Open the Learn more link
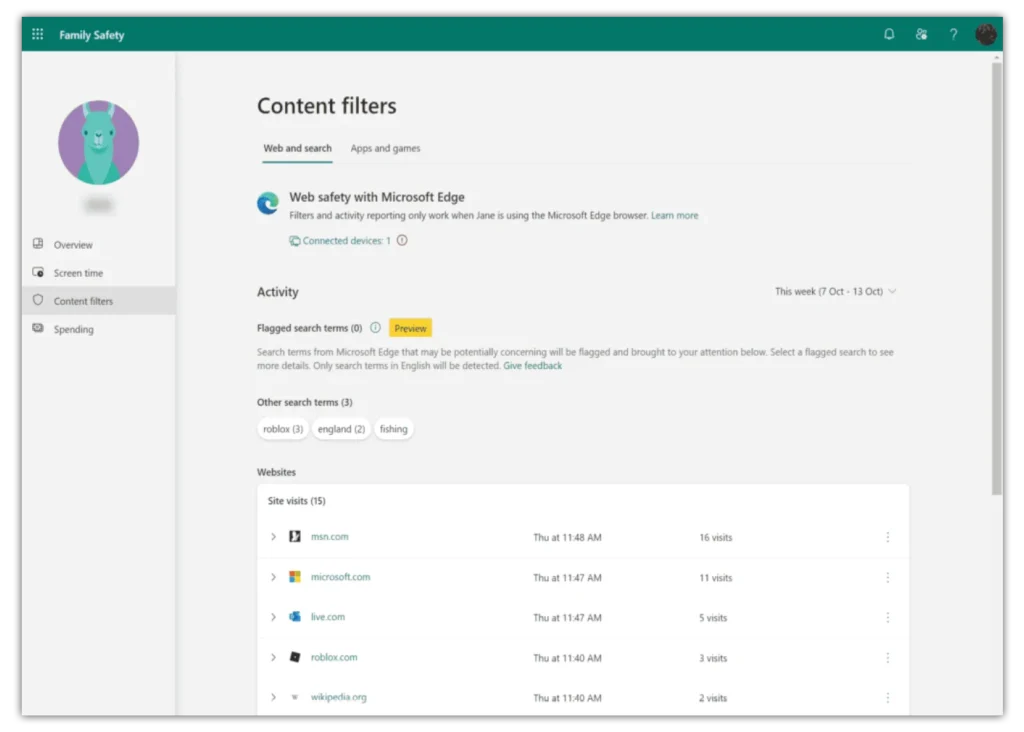 [675, 215]
